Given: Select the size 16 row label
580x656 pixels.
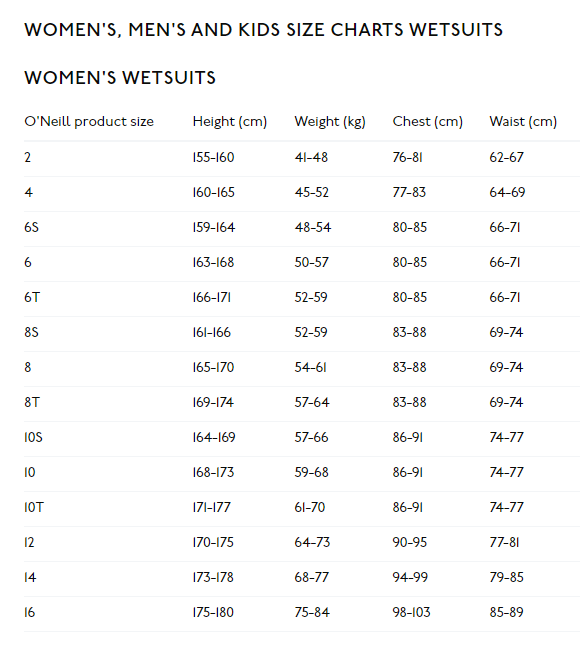Looking at the screenshot, I should (30, 612).
